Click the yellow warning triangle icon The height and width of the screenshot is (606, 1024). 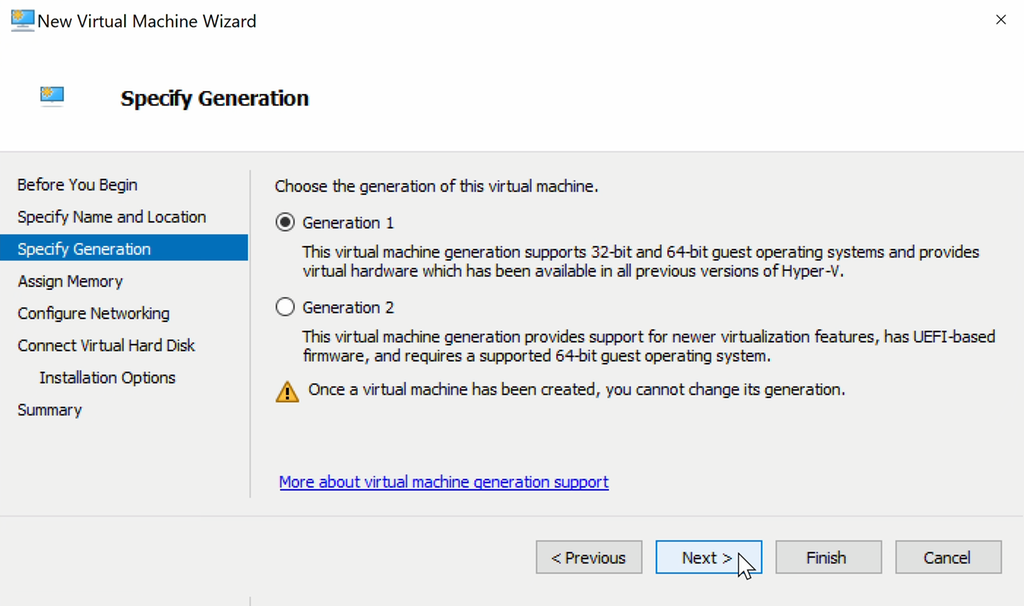287,391
